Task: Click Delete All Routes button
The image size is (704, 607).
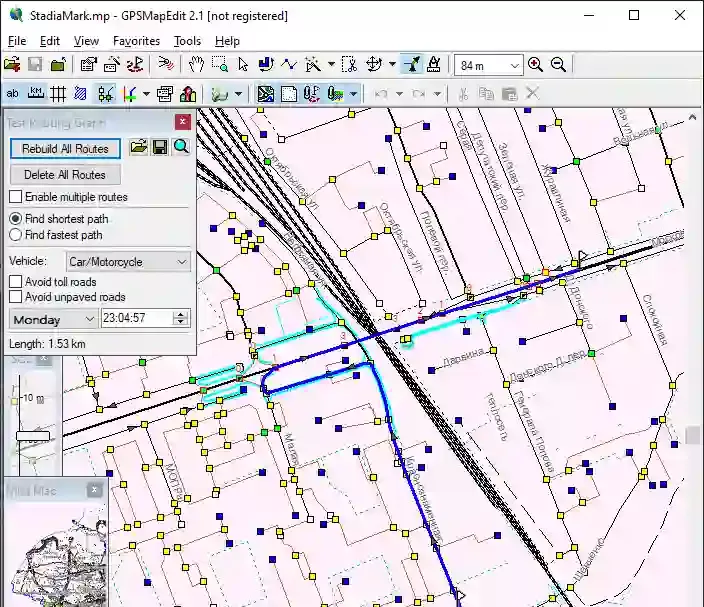Action: [65, 175]
